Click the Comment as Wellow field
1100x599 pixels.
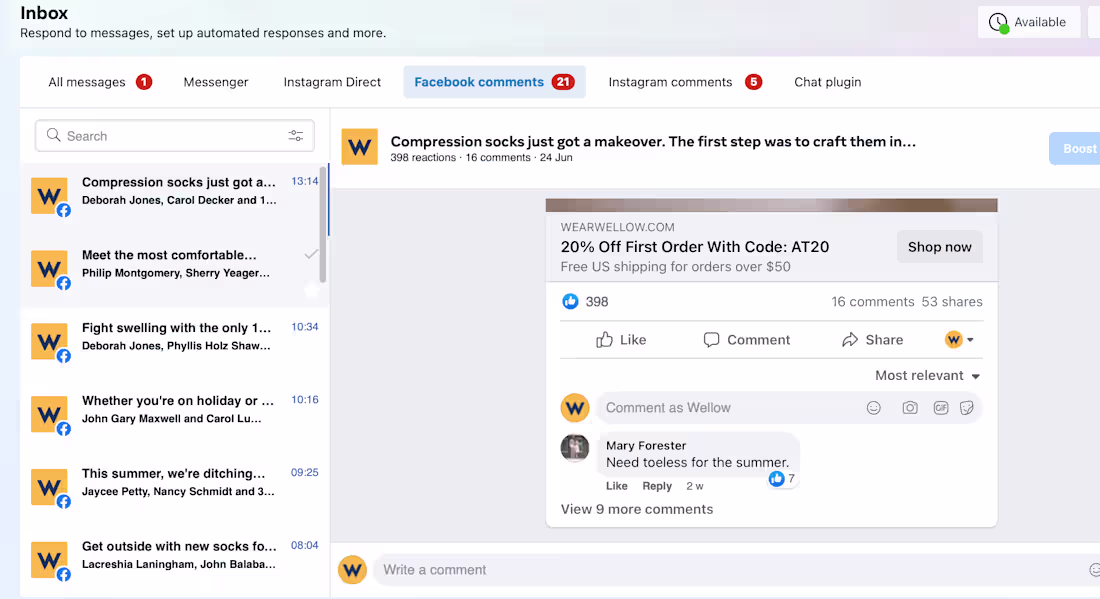789,408
